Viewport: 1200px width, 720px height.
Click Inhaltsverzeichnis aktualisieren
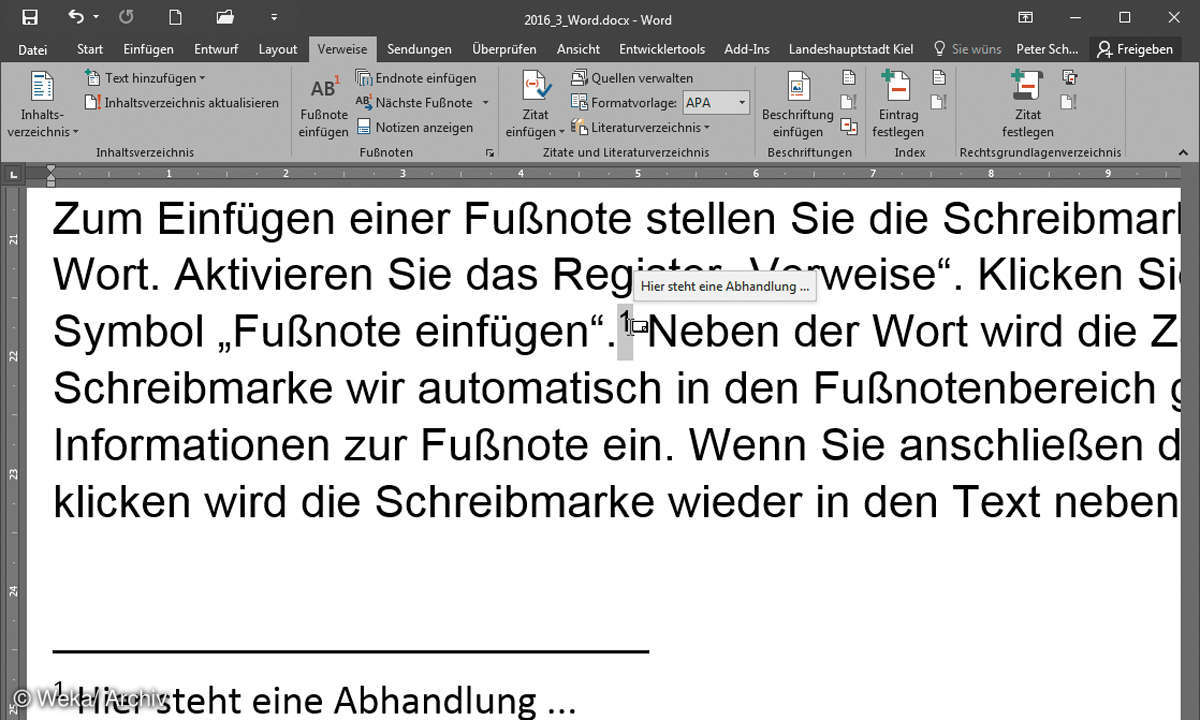(182, 102)
